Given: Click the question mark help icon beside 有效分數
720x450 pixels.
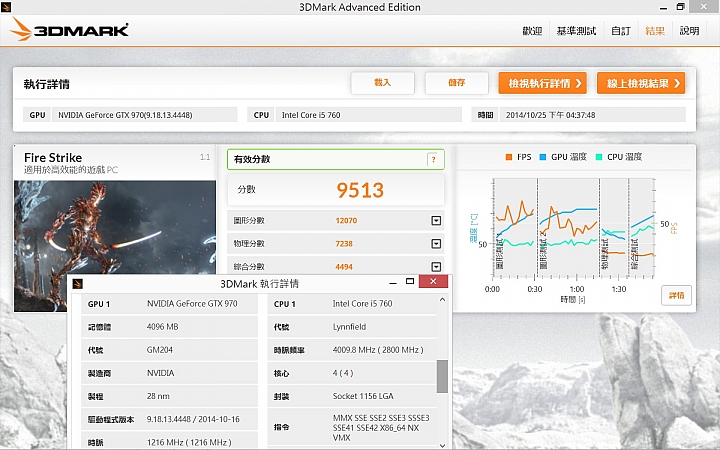Looking at the screenshot, I should (433, 159).
